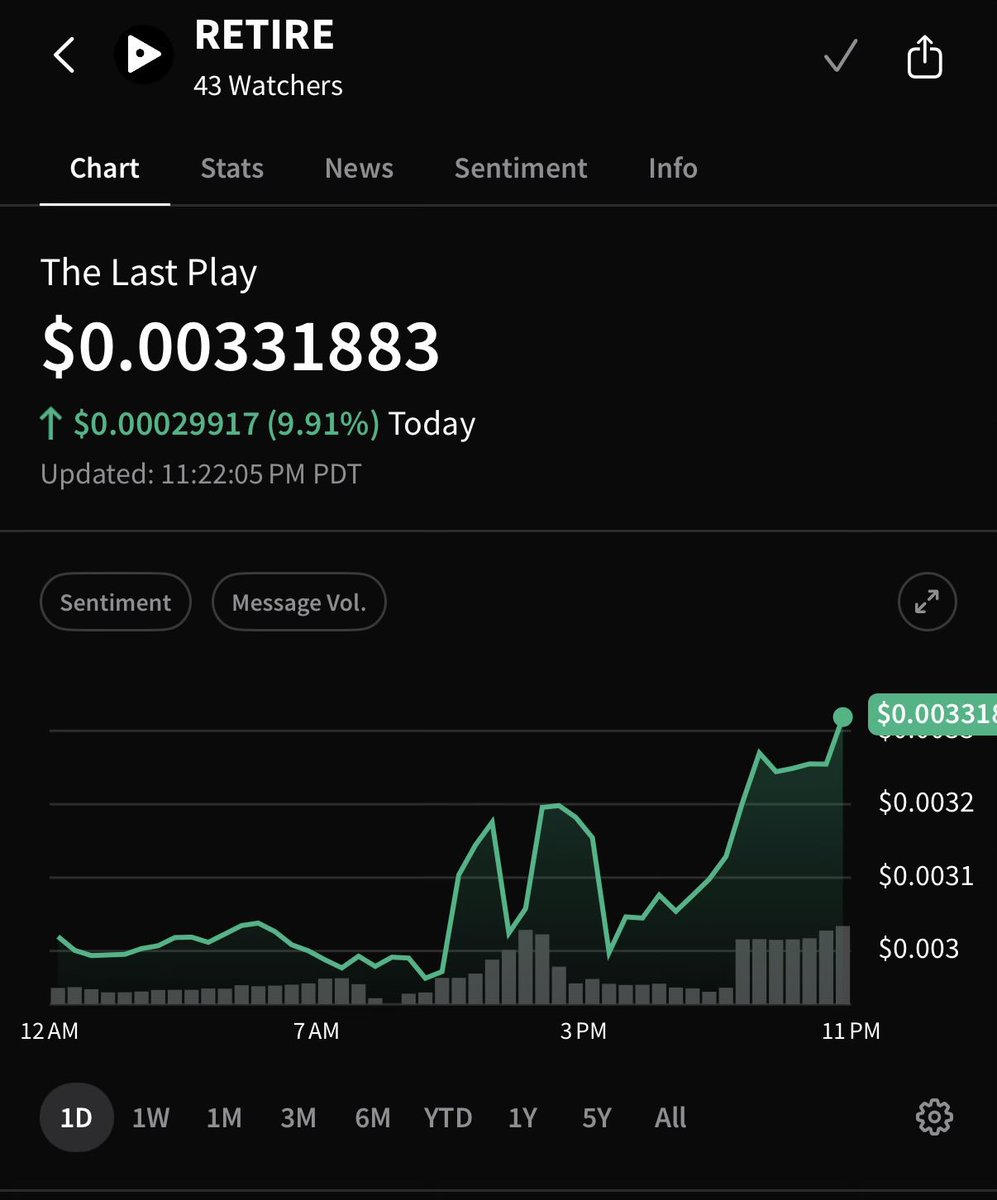The image size is (997, 1200).
Task: Tap the back arrow icon
Action: click(x=64, y=56)
